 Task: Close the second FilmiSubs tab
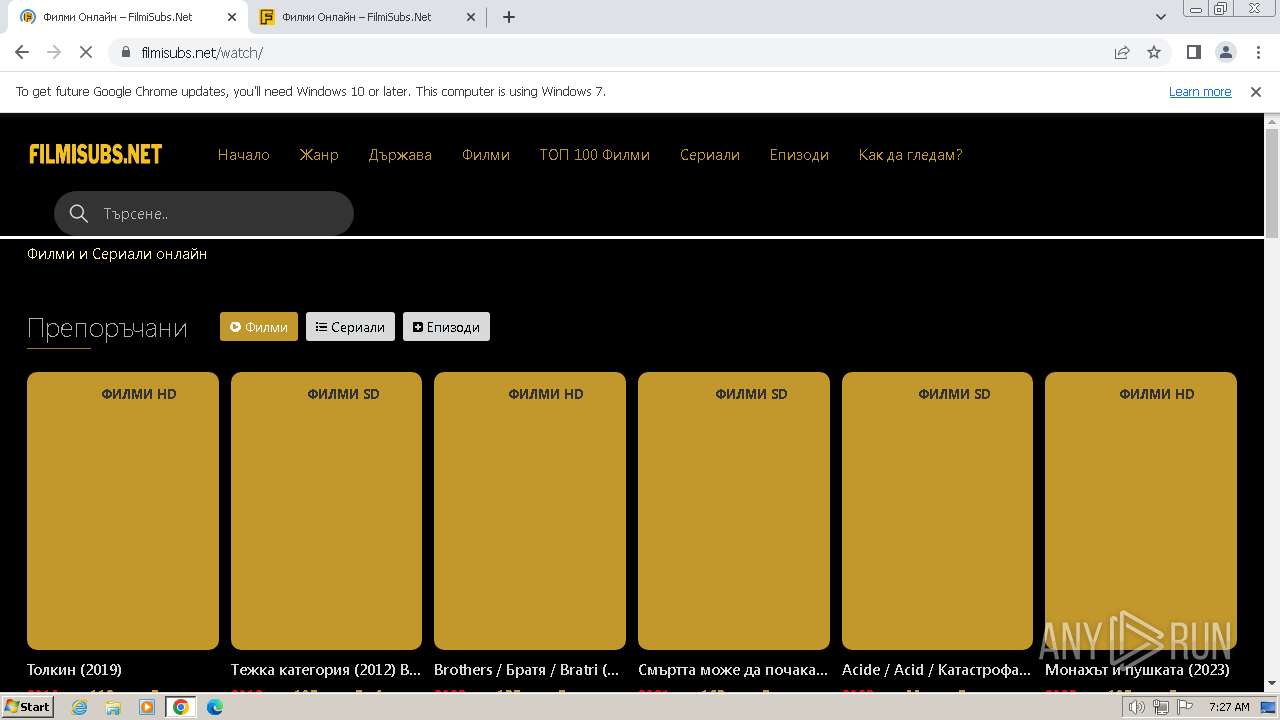(471, 17)
